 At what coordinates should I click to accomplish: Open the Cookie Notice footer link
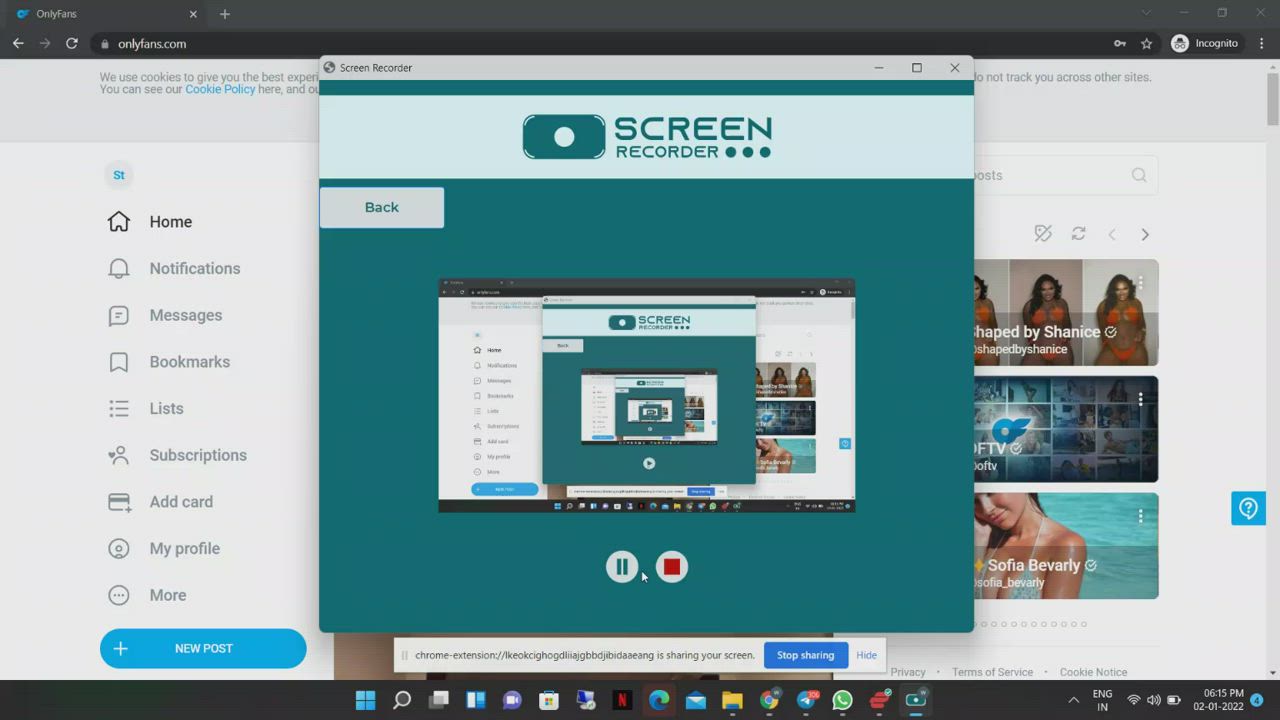pos(1093,672)
